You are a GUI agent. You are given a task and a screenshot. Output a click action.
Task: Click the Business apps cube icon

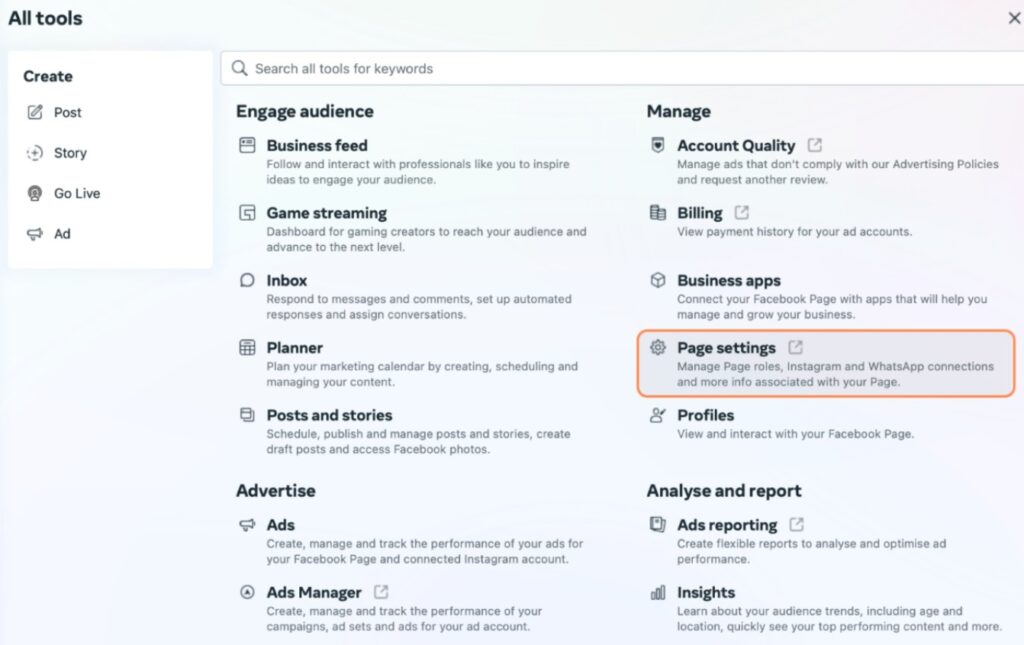[x=658, y=281]
